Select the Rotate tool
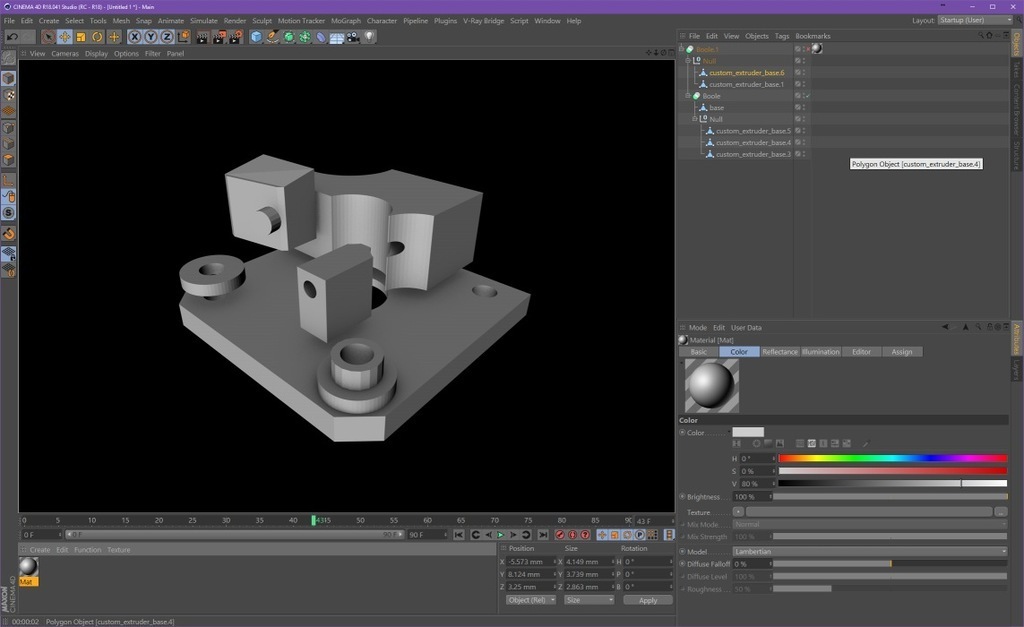The width and height of the screenshot is (1024, 627). [97, 37]
